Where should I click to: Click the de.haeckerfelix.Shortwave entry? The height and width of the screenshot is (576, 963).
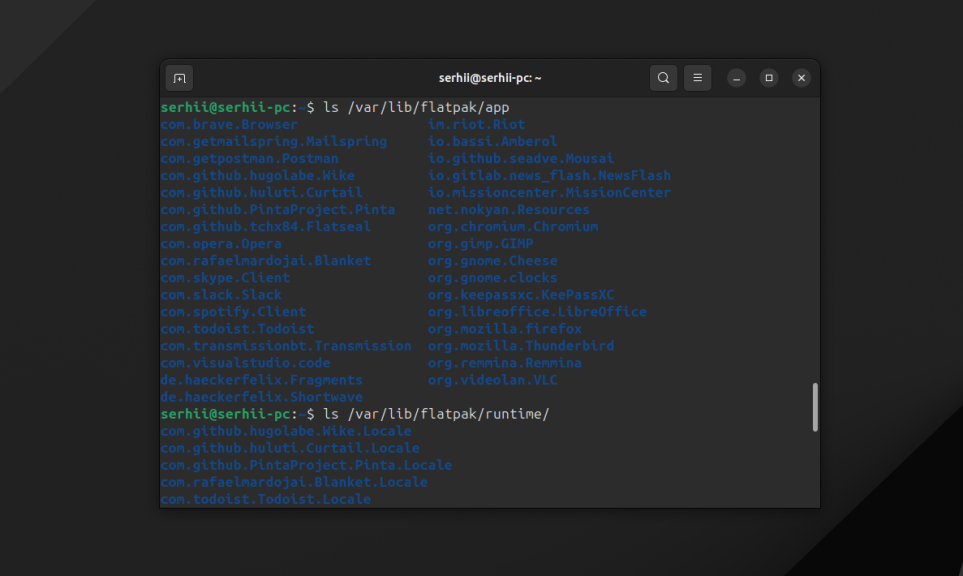[x=262, y=397]
